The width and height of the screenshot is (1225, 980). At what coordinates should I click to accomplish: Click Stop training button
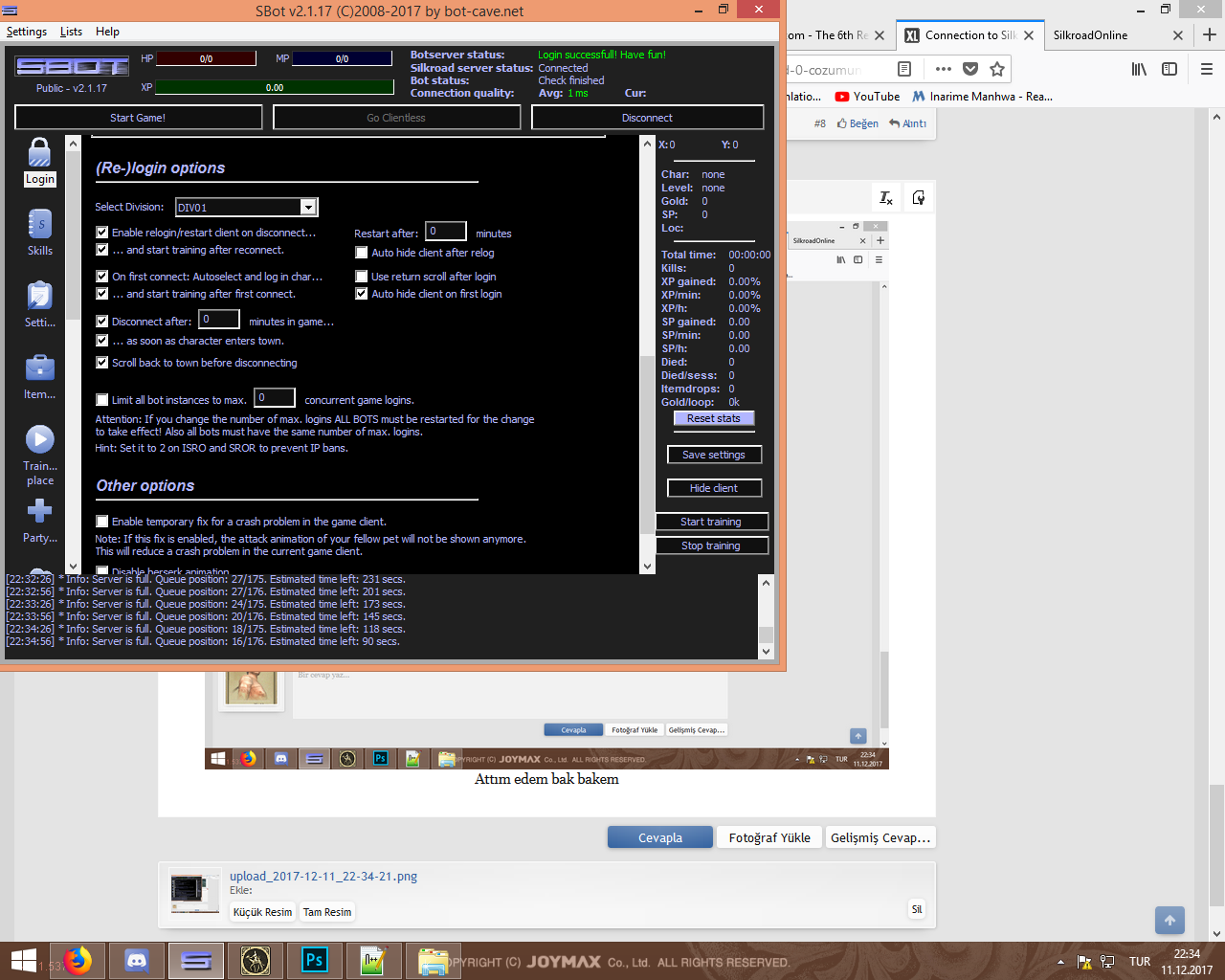711,546
